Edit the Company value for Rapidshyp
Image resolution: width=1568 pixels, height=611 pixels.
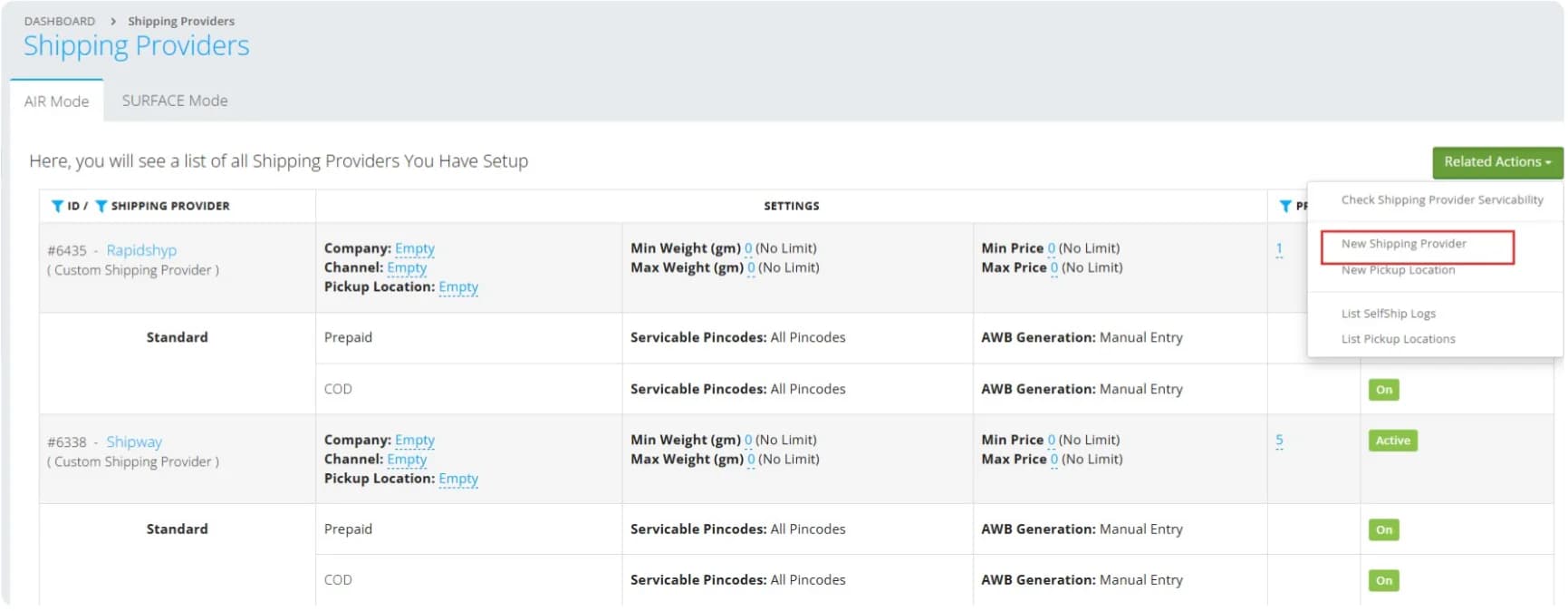coord(415,248)
